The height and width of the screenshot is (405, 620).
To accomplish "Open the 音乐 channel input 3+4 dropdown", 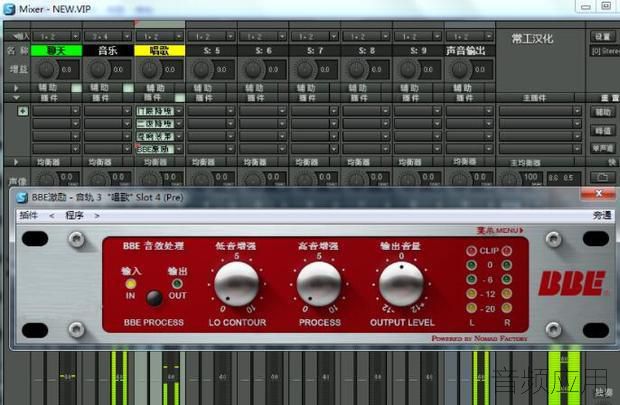I will point(127,36).
